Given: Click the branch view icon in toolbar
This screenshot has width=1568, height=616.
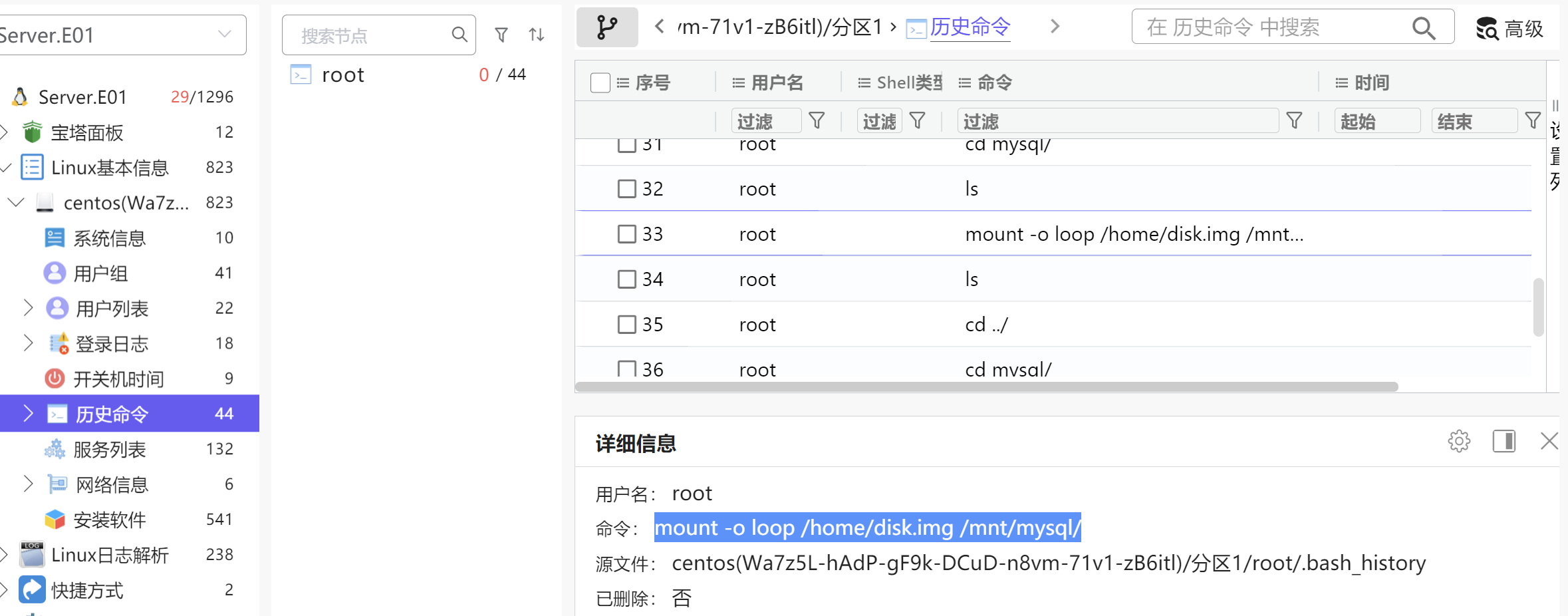Looking at the screenshot, I should pos(606,27).
